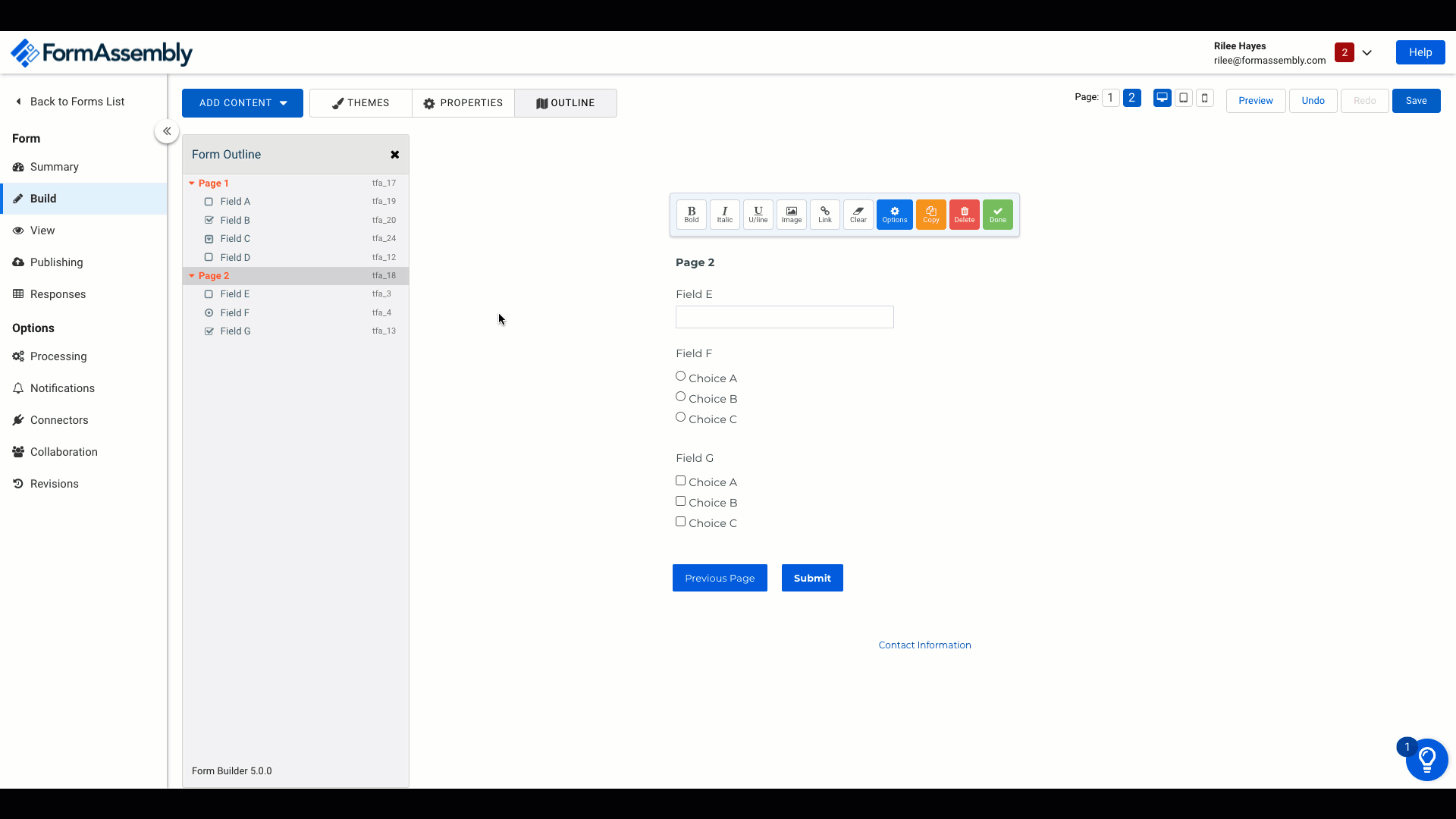Click the Clear formatting eraser icon
Screen dimensions: 1456x819
[858, 215]
